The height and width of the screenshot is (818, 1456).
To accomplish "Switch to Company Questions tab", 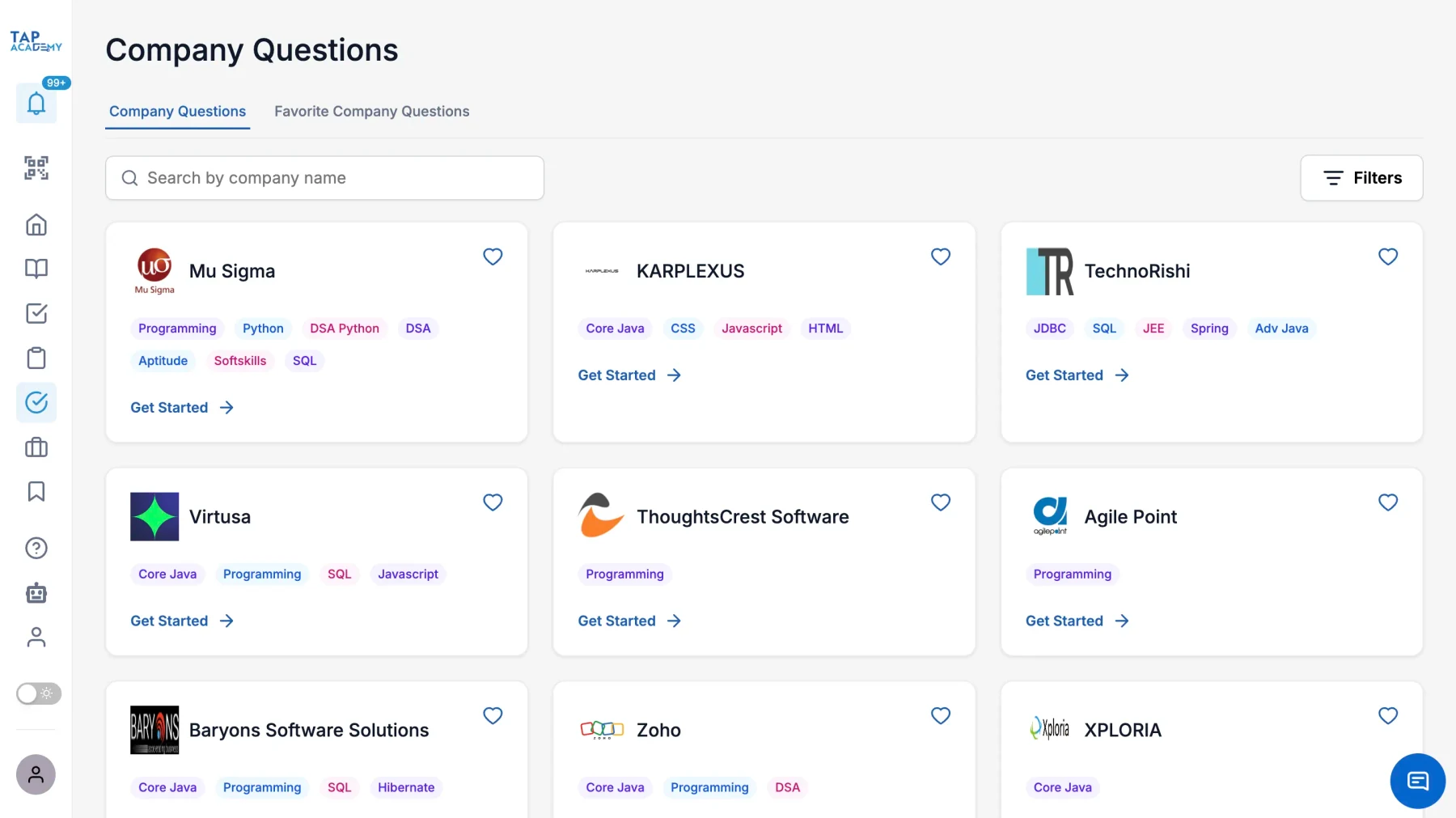I will [x=177, y=112].
